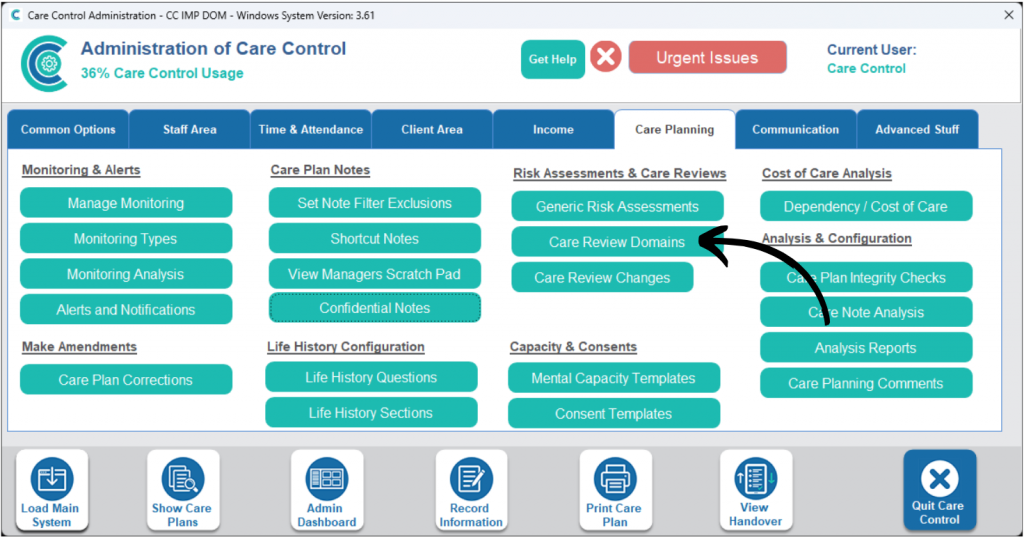This screenshot has height=537, width=1024.
Task: Open Alerts and Notifications
Action: [x=126, y=310]
